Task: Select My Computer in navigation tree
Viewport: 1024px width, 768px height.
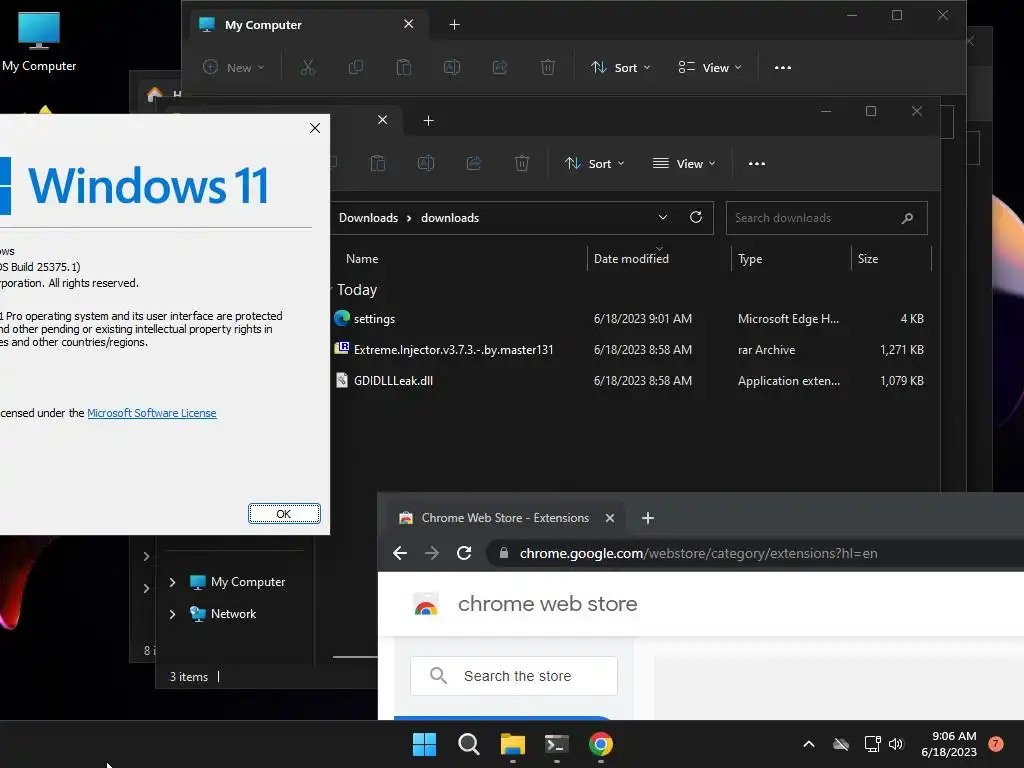Action: point(238,582)
